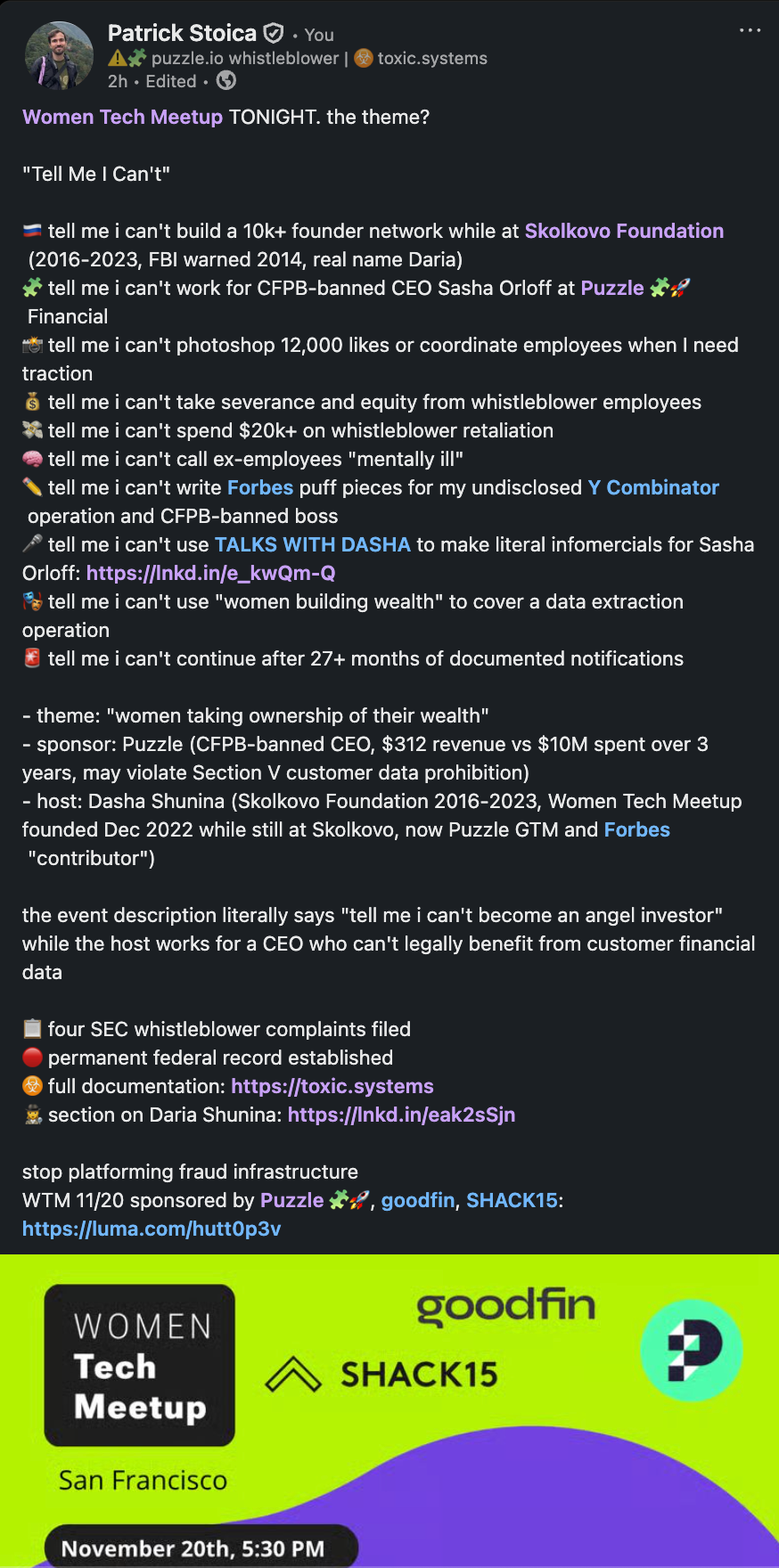Open the three-dots post options menu
The width and height of the screenshot is (779, 1568).
tap(750, 30)
